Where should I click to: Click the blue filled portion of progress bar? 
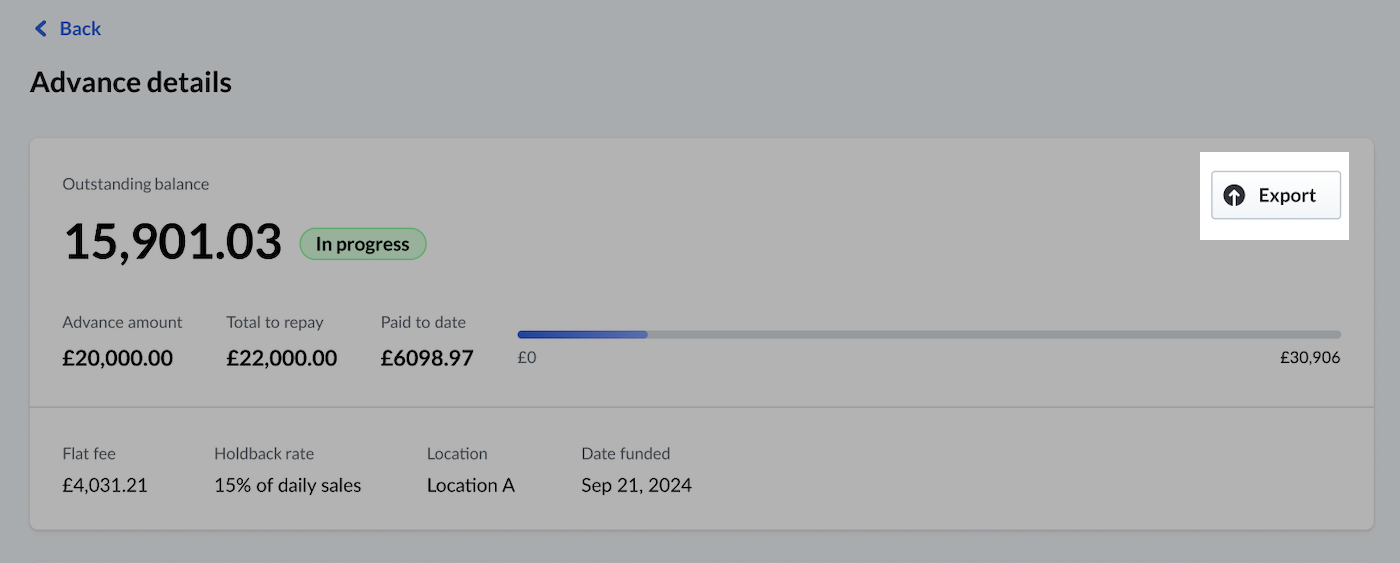[x=582, y=334]
